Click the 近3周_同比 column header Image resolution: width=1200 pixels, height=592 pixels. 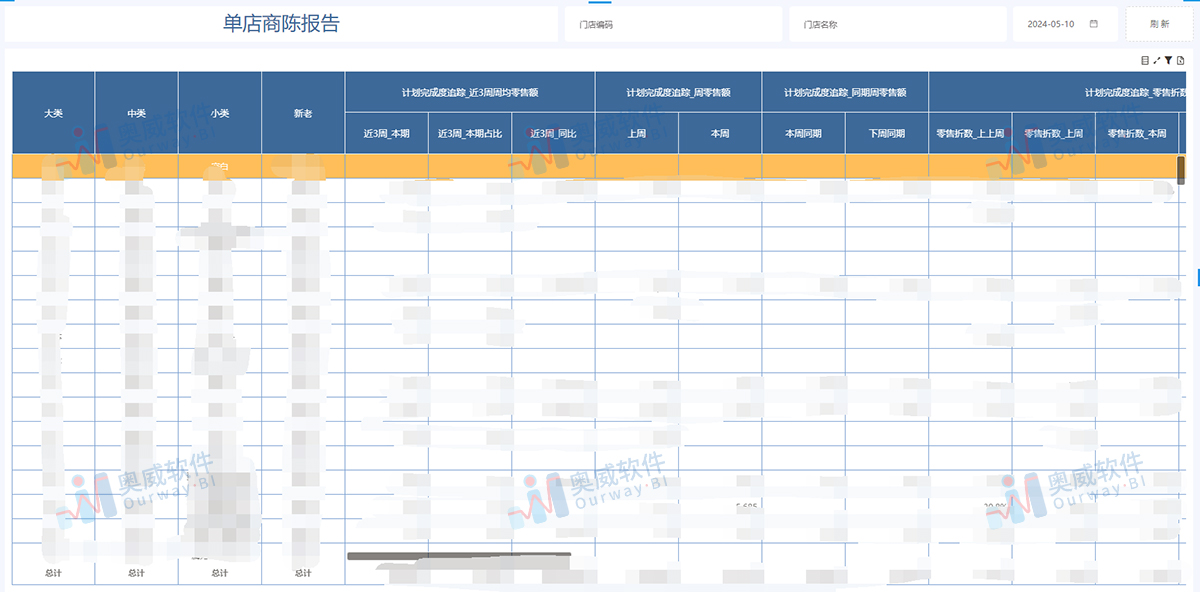(x=553, y=133)
